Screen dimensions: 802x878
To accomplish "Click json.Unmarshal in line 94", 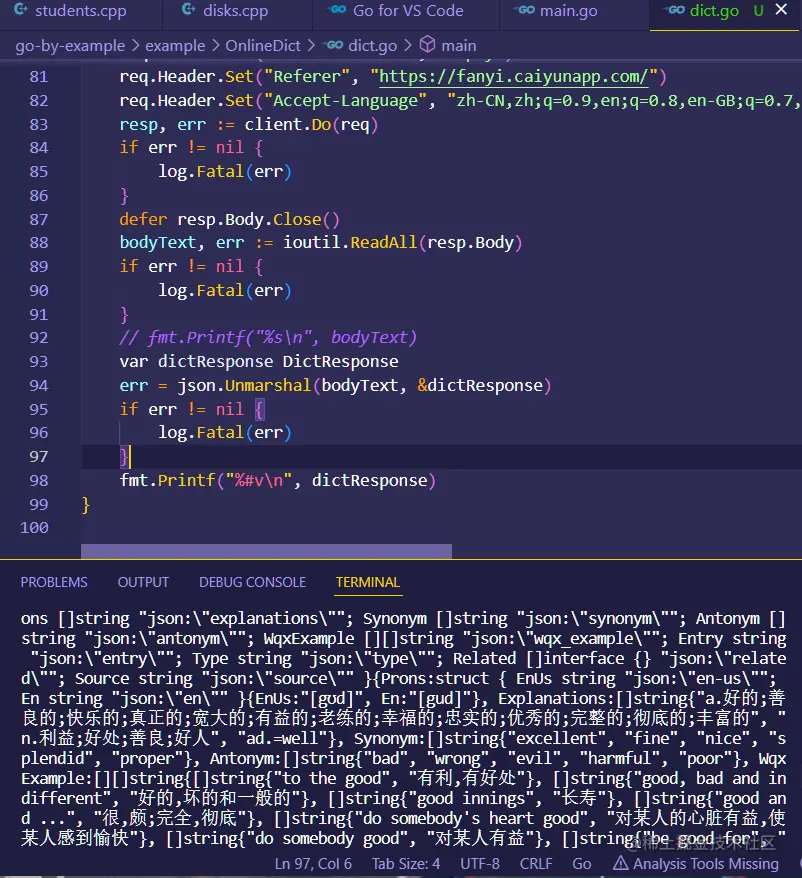I will (x=244, y=385).
